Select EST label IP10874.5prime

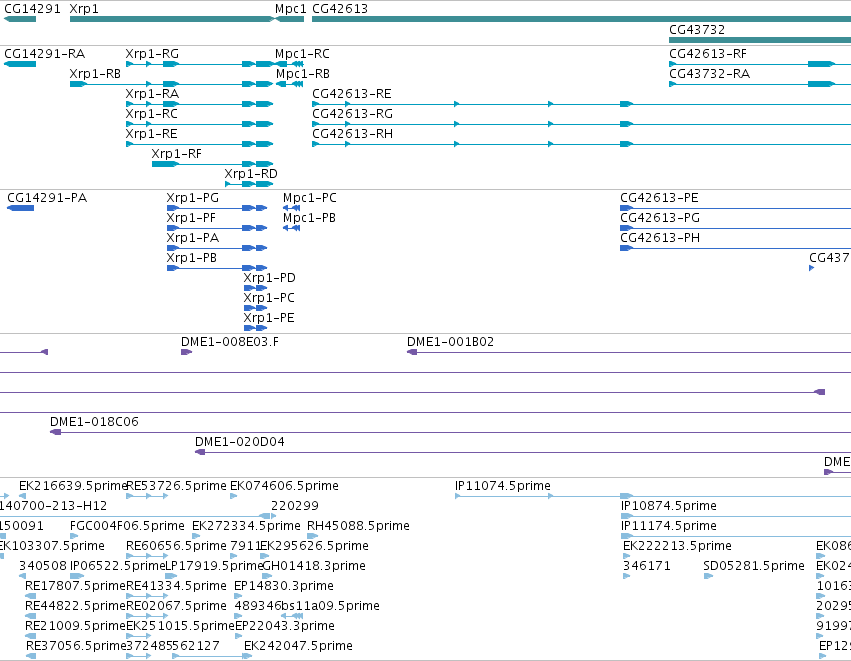tap(669, 506)
